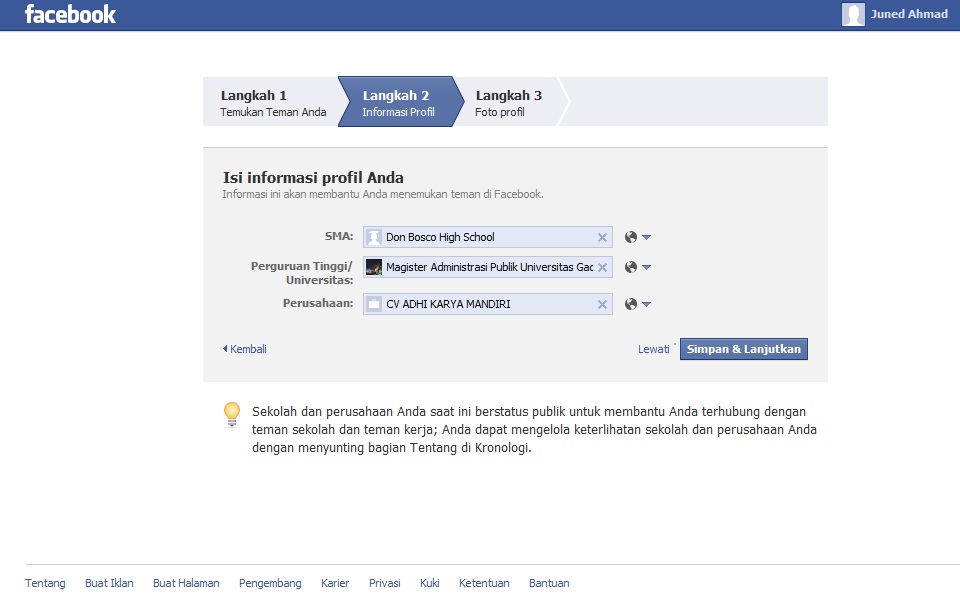The image size is (960, 615).
Task: Open Buat Iklan footer link
Action: tap(109, 583)
